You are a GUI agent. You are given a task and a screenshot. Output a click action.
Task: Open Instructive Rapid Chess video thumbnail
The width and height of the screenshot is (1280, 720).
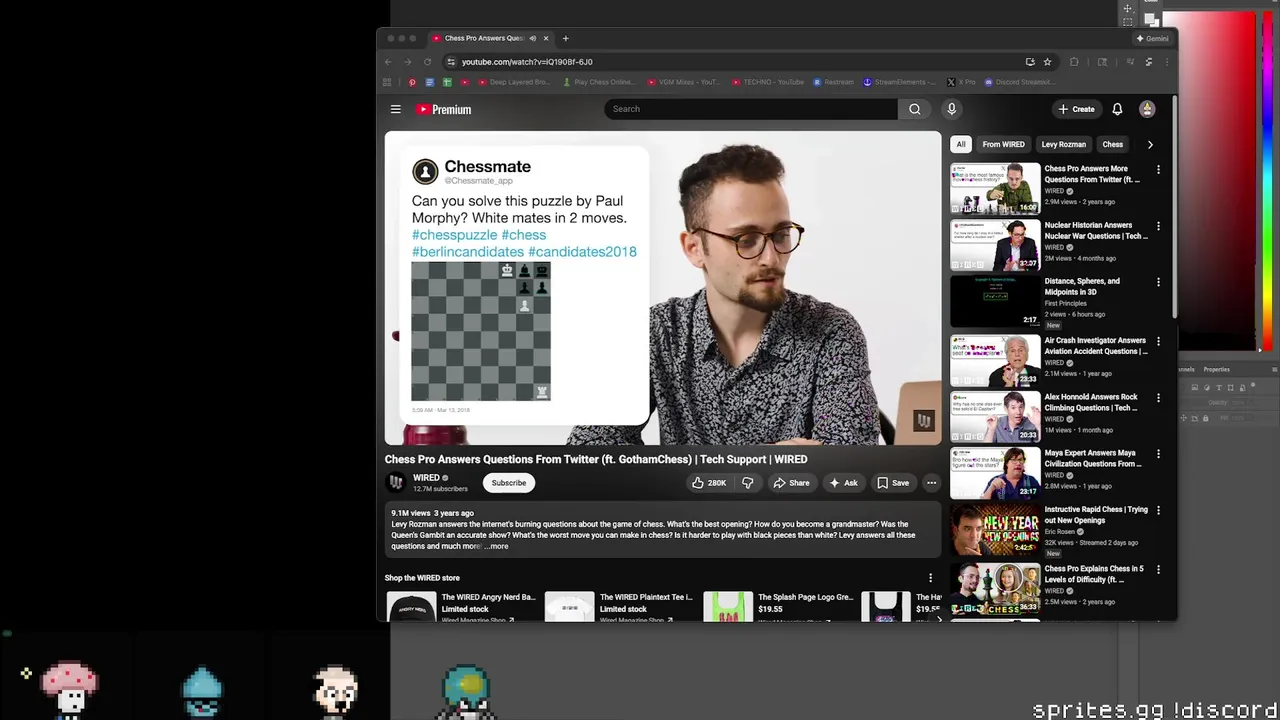(x=995, y=529)
